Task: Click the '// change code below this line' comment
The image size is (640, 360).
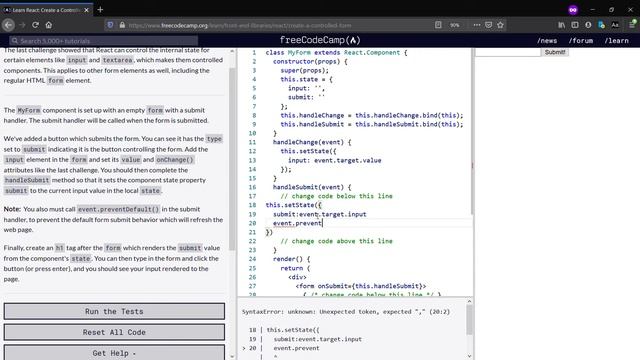Action: coord(336,196)
